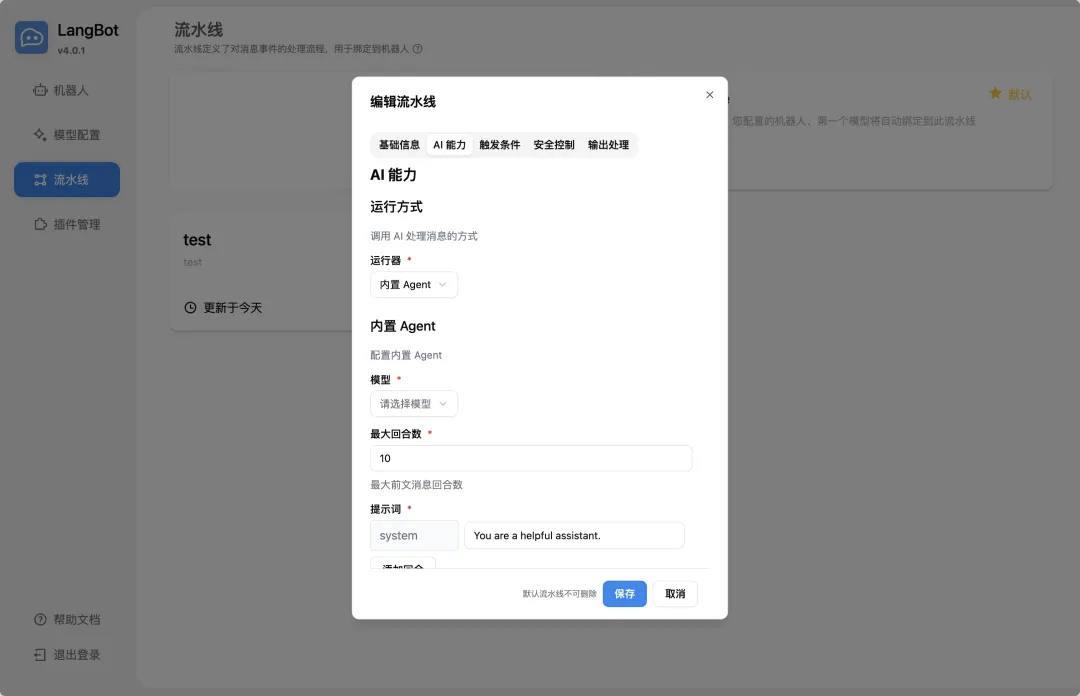Screen dimensions: 1080x696
Task: Click the clock icon on the test pipeline card
Action: click(x=190, y=307)
